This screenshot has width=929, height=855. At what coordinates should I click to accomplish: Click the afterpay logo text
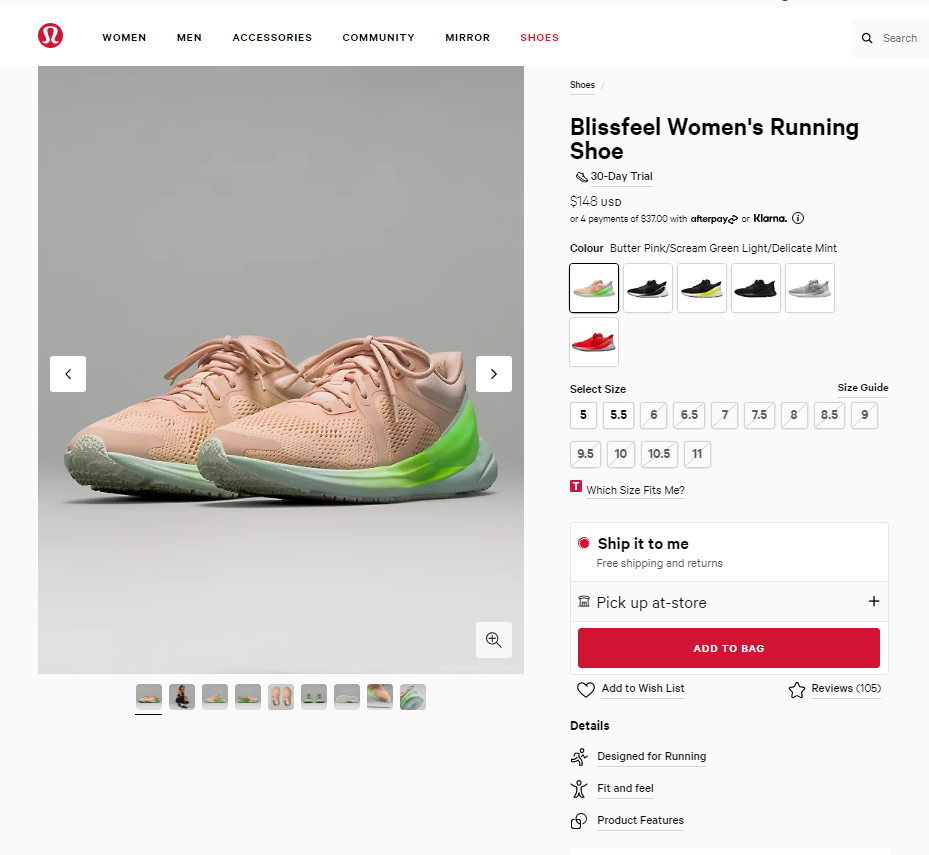pyautogui.click(x=714, y=219)
